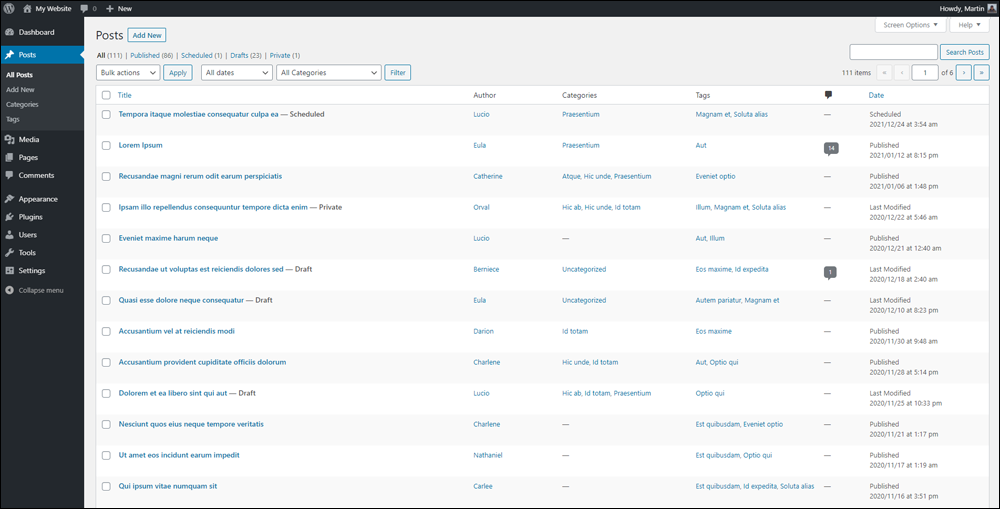Click the Users person icon
The image size is (1000, 509).
pos(10,235)
